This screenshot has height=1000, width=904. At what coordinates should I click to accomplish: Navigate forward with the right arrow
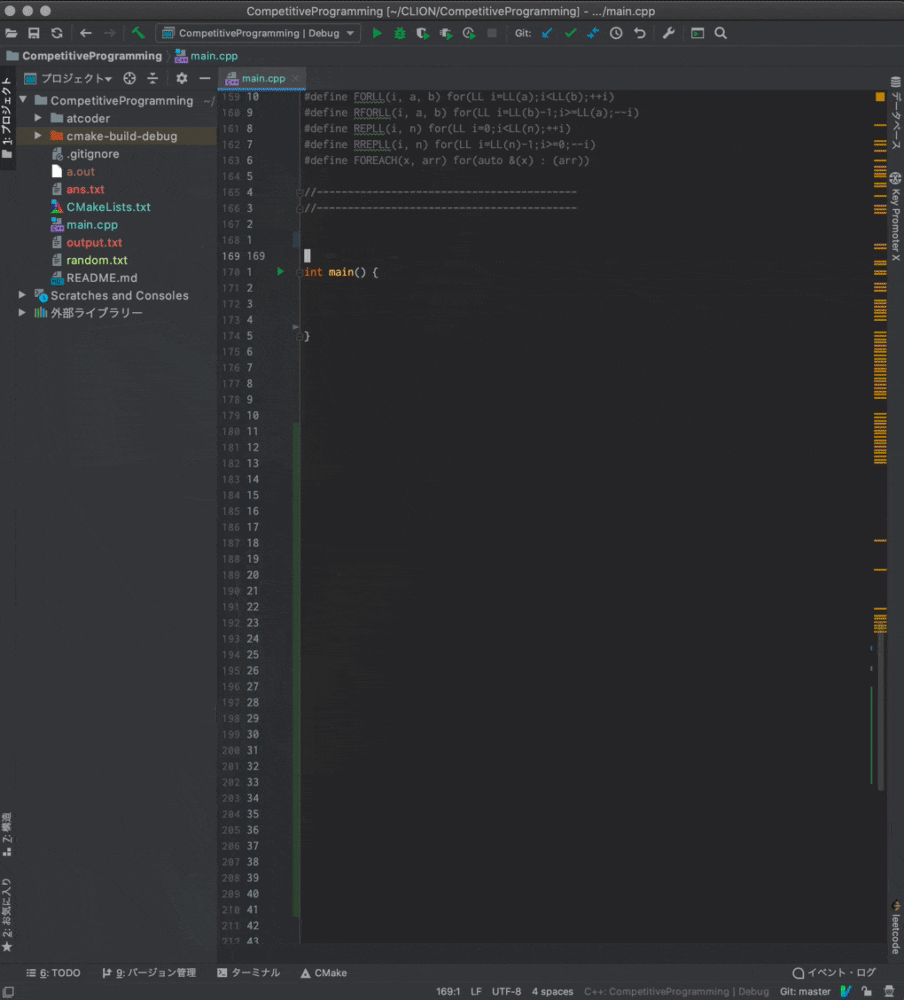[x=110, y=33]
